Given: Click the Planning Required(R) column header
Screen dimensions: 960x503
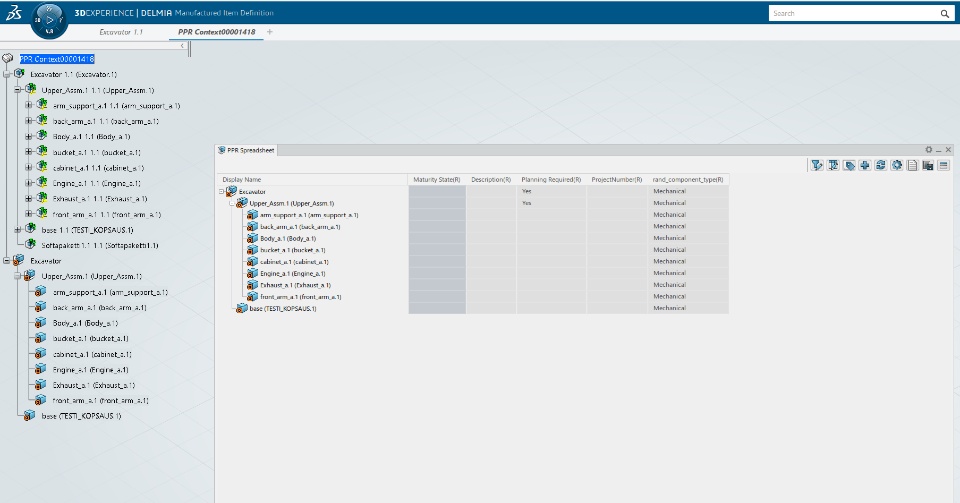Looking at the screenshot, I should pyautogui.click(x=551, y=179).
